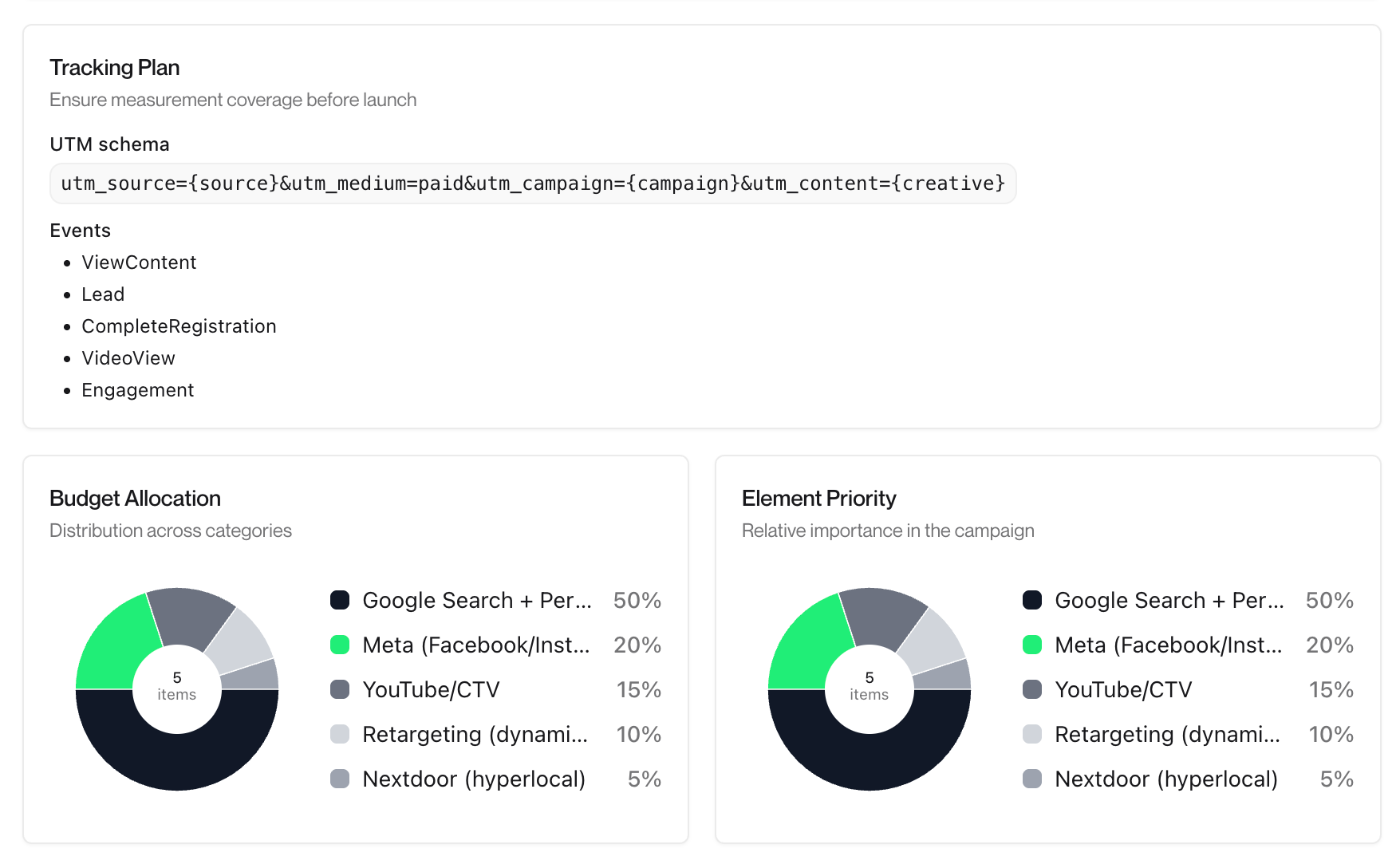This screenshot has height=868, width=1396.
Task: Click the VideoView event item
Action: (x=128, y=358)
